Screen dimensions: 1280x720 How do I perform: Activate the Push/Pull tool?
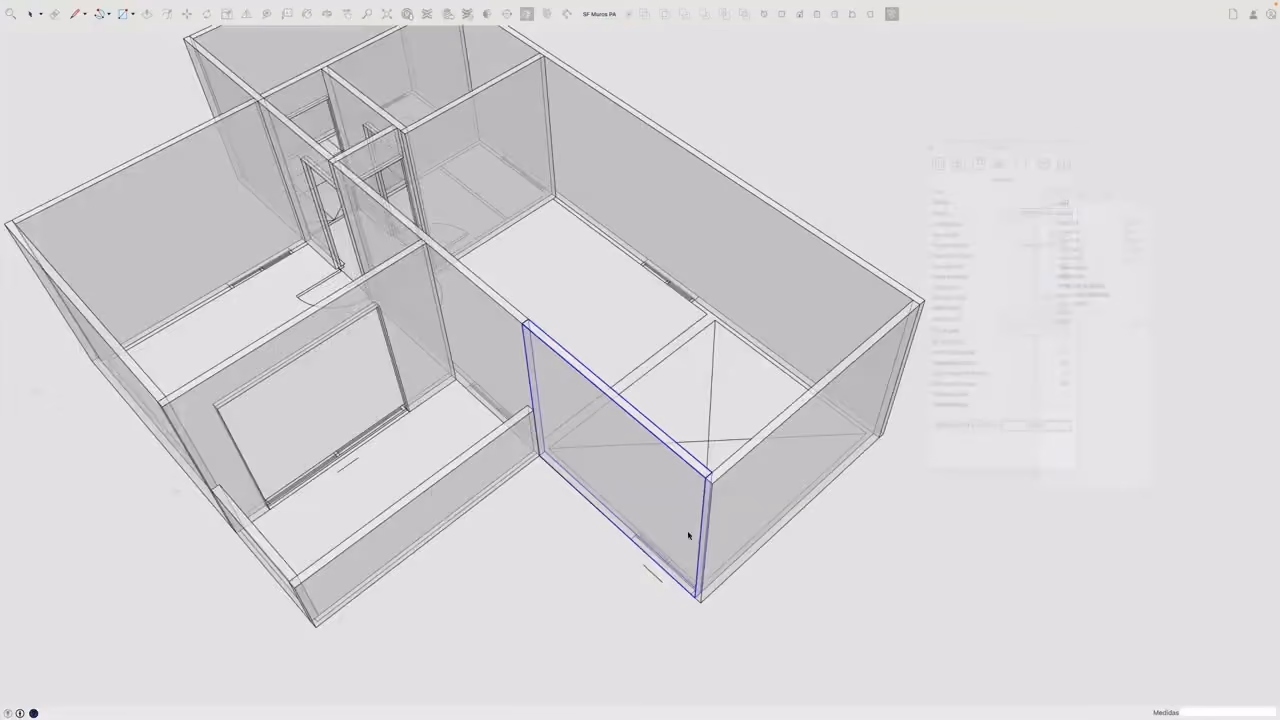pyautogui.click(x=146, y=14)
